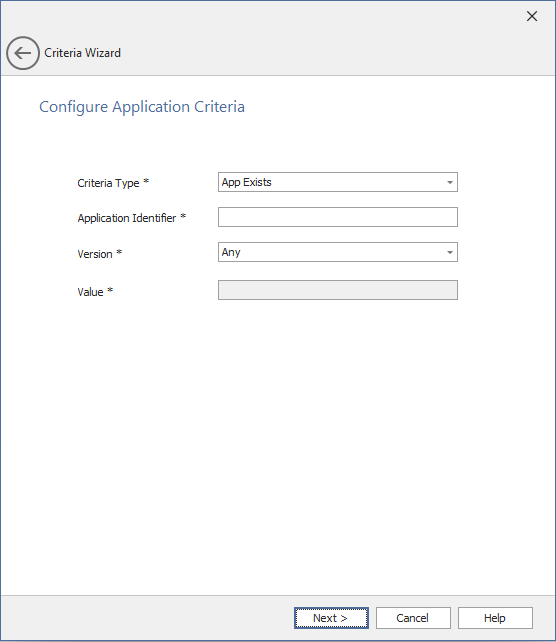Screen dimensions: 556x642
Task: Click the disabled Value field
Action: 338,290
